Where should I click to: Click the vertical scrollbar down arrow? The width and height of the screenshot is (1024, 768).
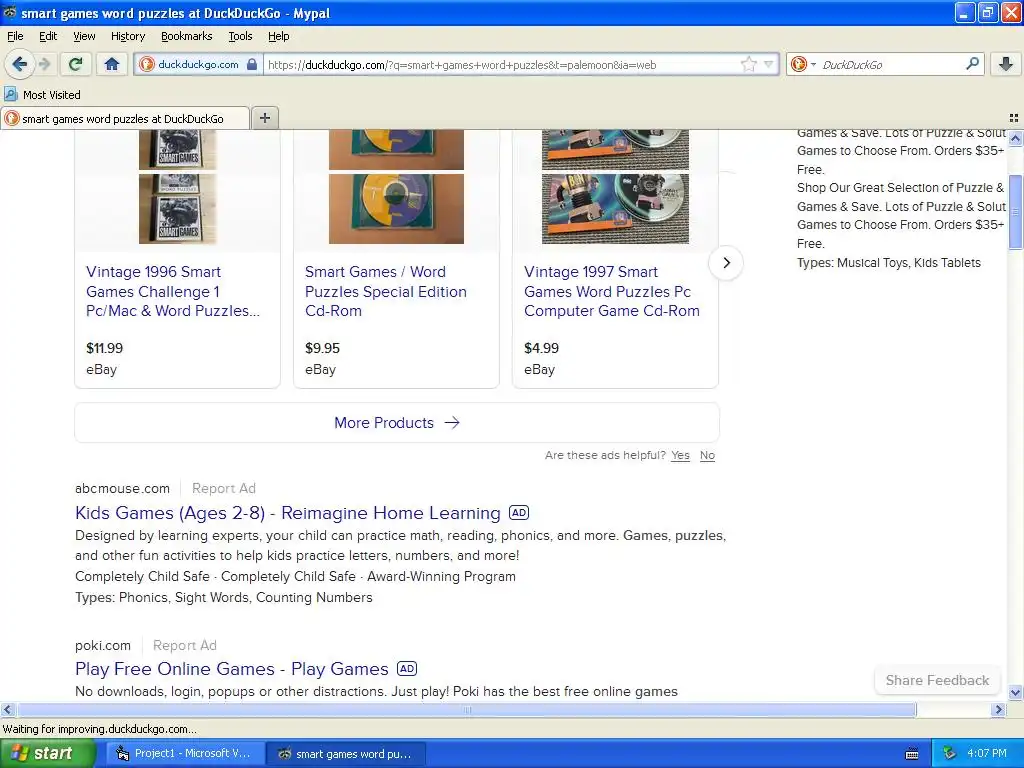[1015, 692]
